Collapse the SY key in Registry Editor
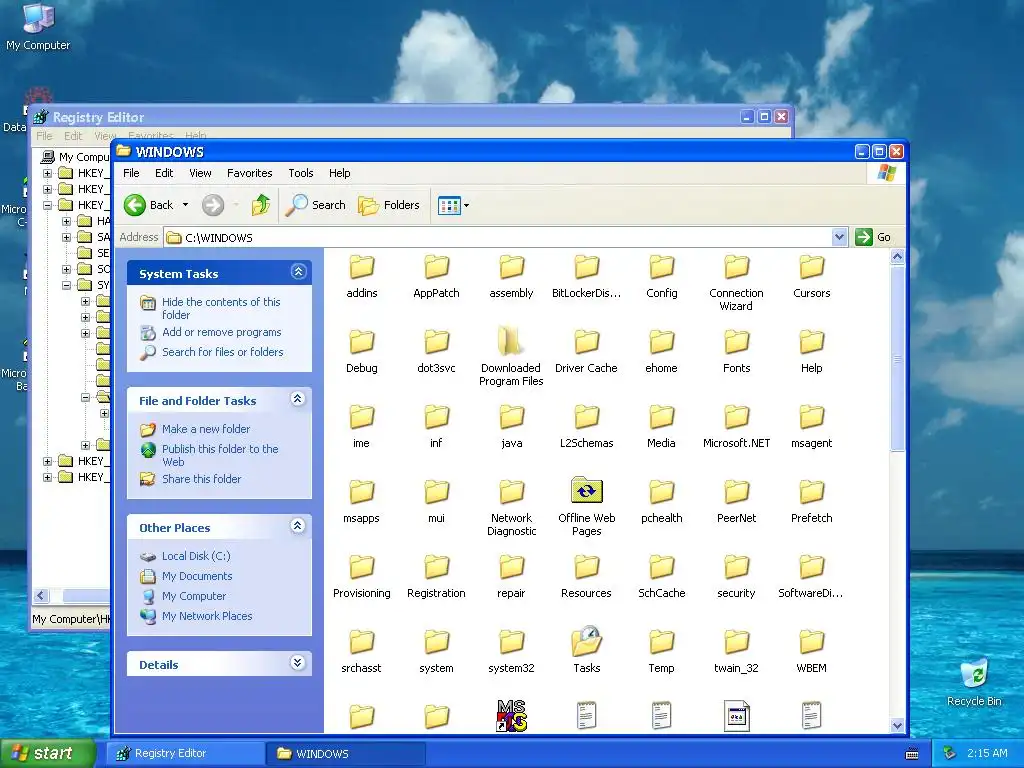The width and height of the screenshot is (1024, 768). pos(66,285)
